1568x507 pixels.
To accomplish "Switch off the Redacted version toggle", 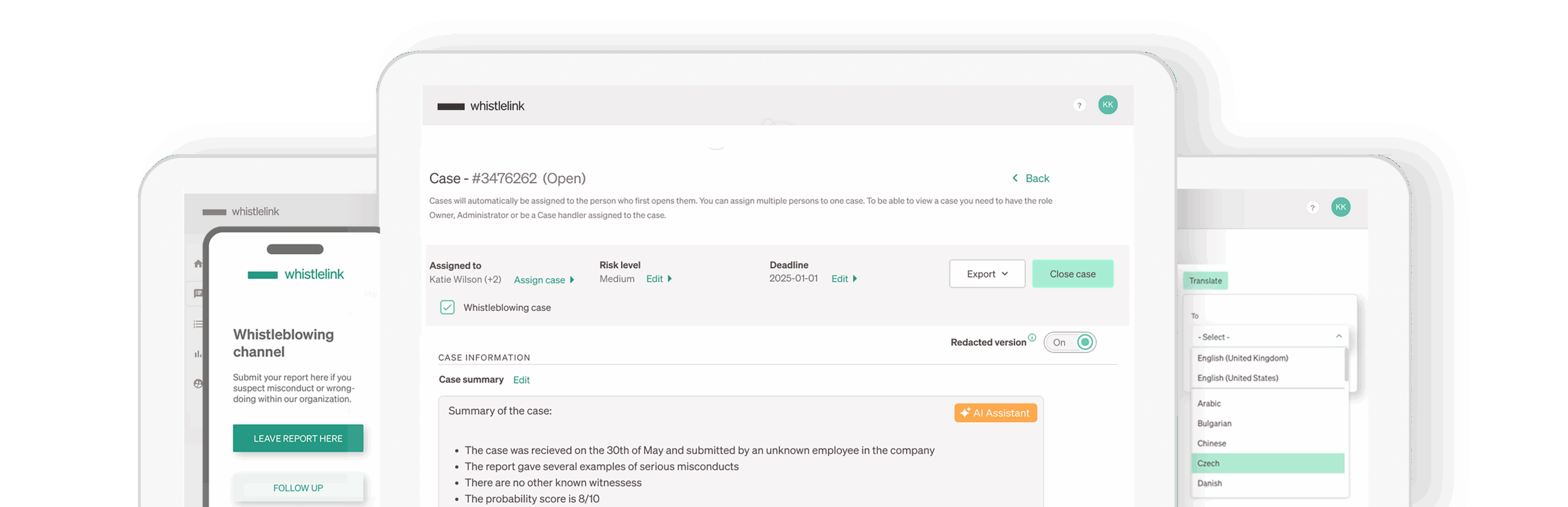I will (x=1069, y=342).
